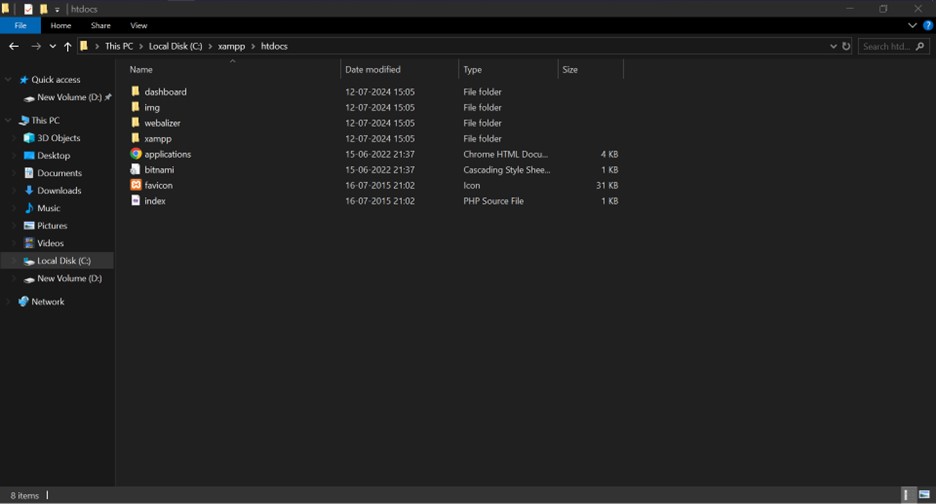936x504 pixels.
Task: Click the Refresh icon in address bar
Action: [x=847, y=46]
